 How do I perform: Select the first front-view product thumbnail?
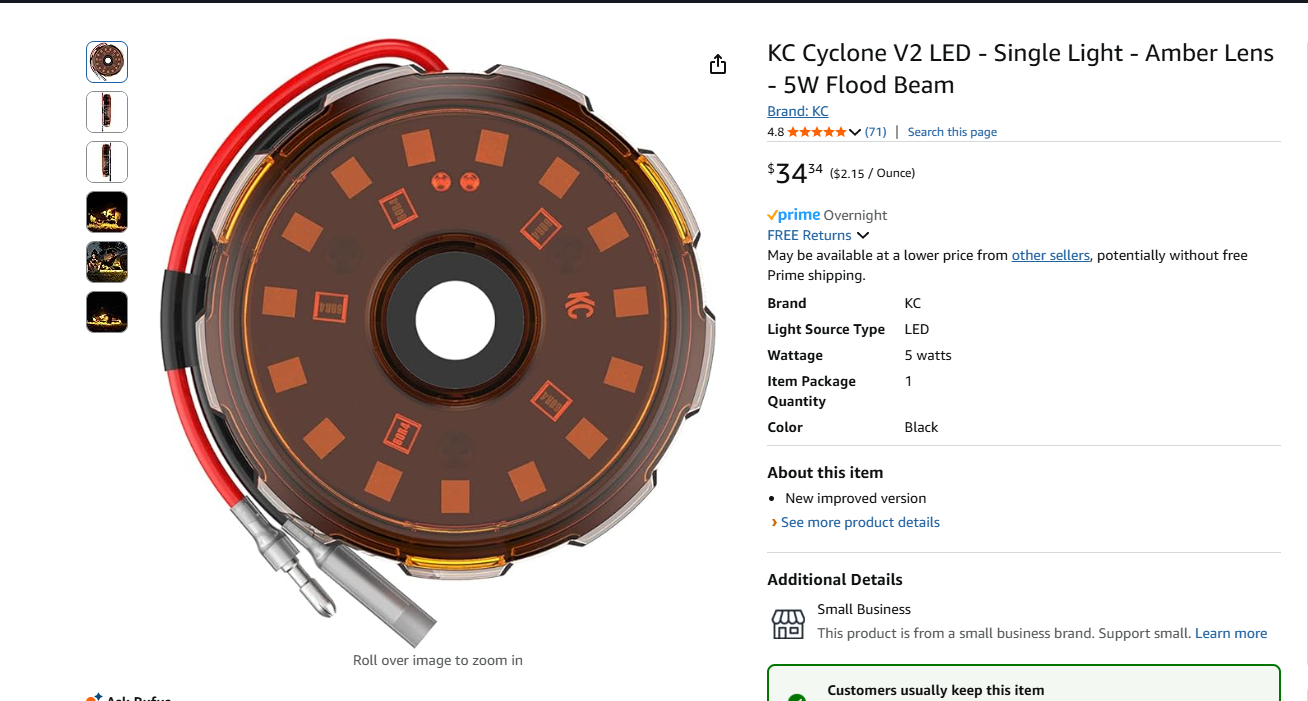pos(107,62)
